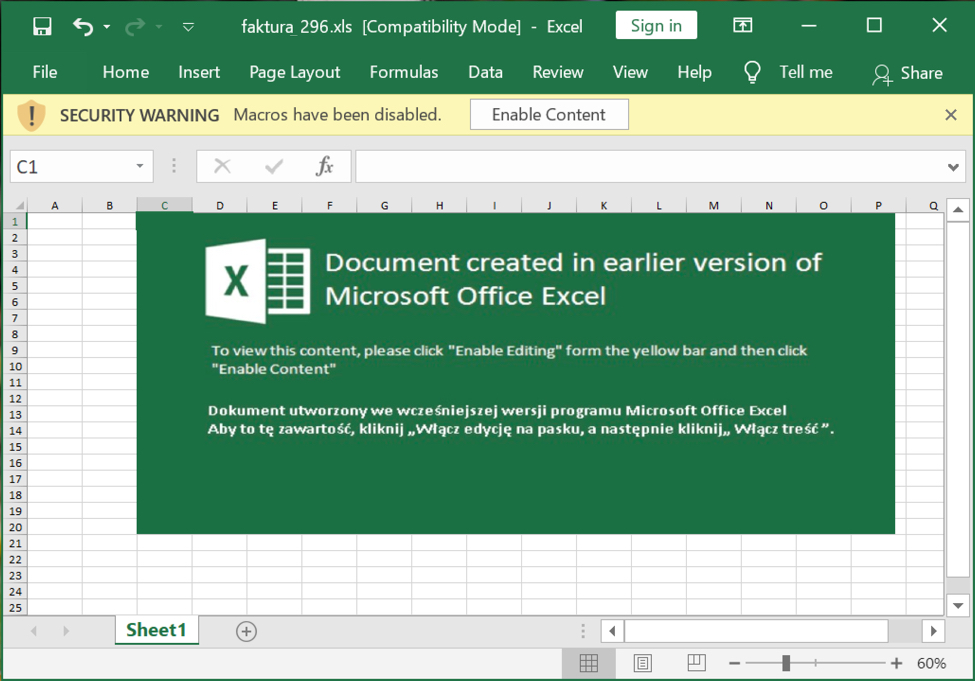Switch to Page Layout view icon
Image resolution: width=975 pixels, height=681 pixels.
[x=642, y=664]
